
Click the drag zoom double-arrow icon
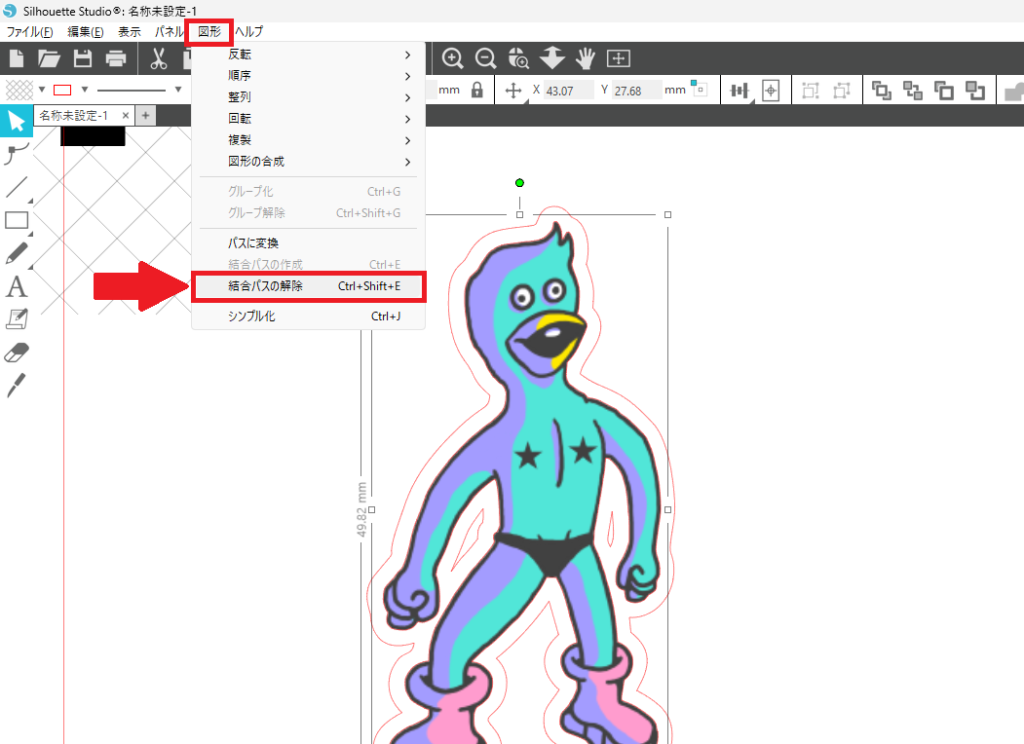click(552, 58)
